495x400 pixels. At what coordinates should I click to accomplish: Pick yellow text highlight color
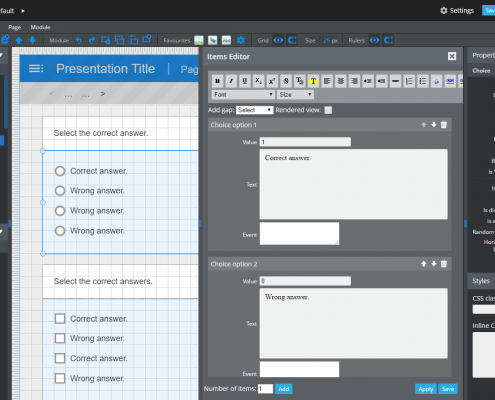pyautogui.click(x=313, y=81)
